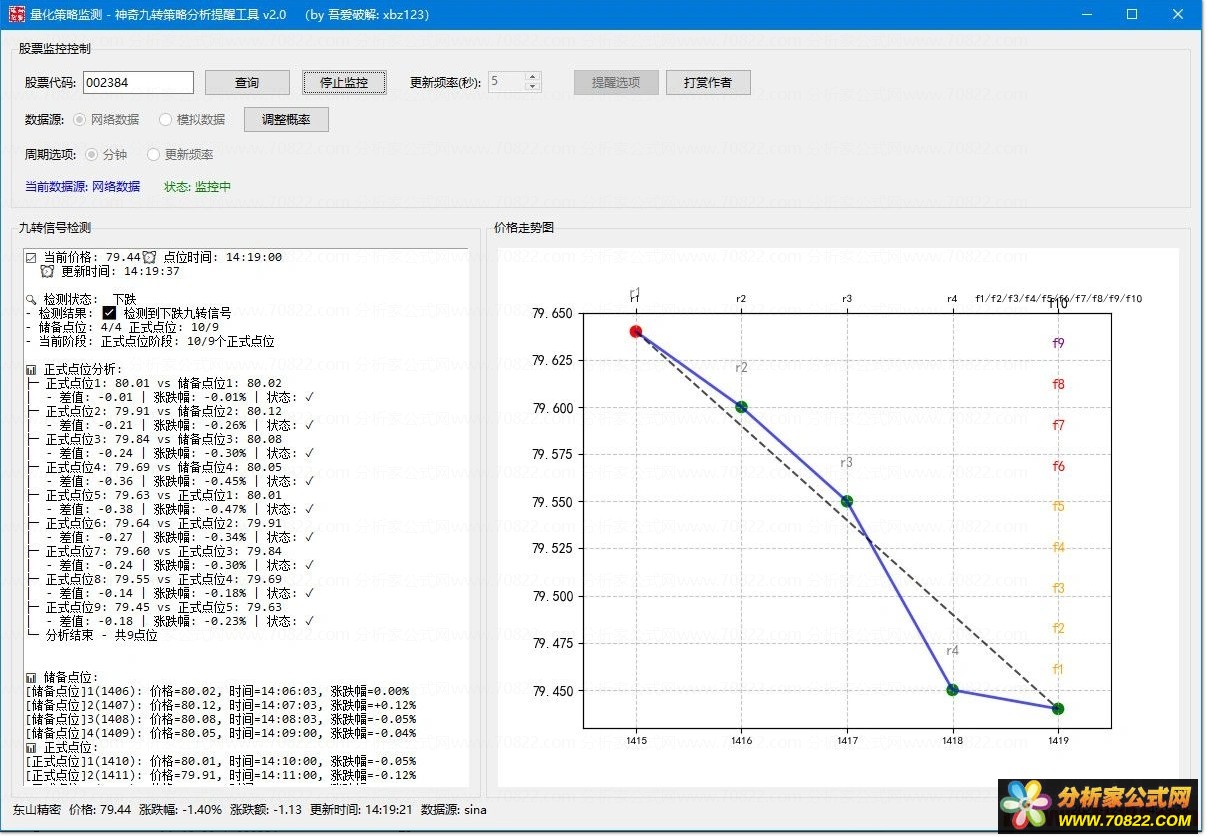Click the alarm clock icon beside 更新时间
The image size is (1208, 837).
click(47, 271)
